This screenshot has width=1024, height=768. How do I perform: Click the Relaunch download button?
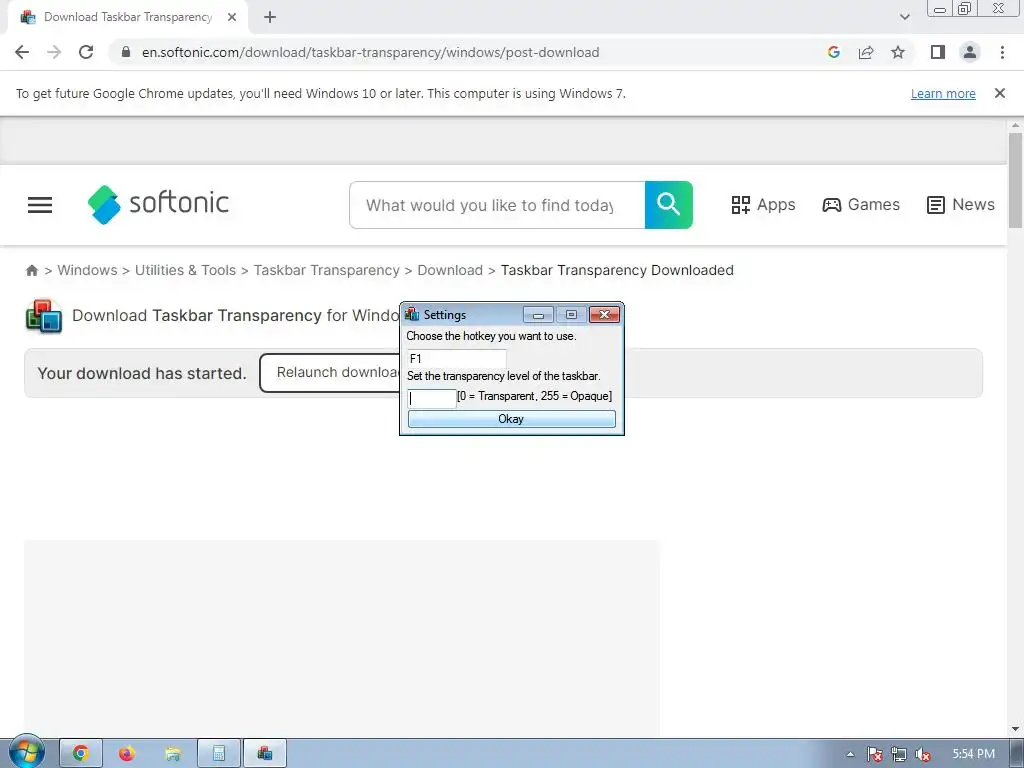click(330, 373)
